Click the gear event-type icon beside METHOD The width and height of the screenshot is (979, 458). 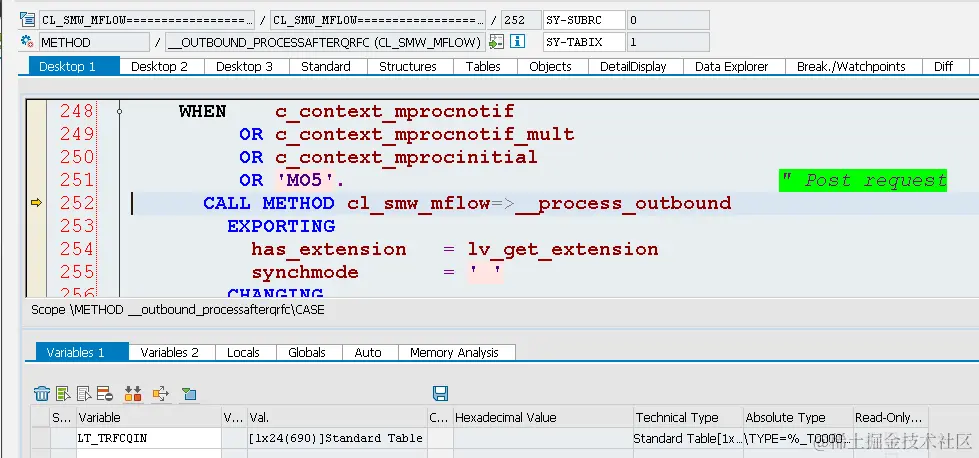point(27,42)
